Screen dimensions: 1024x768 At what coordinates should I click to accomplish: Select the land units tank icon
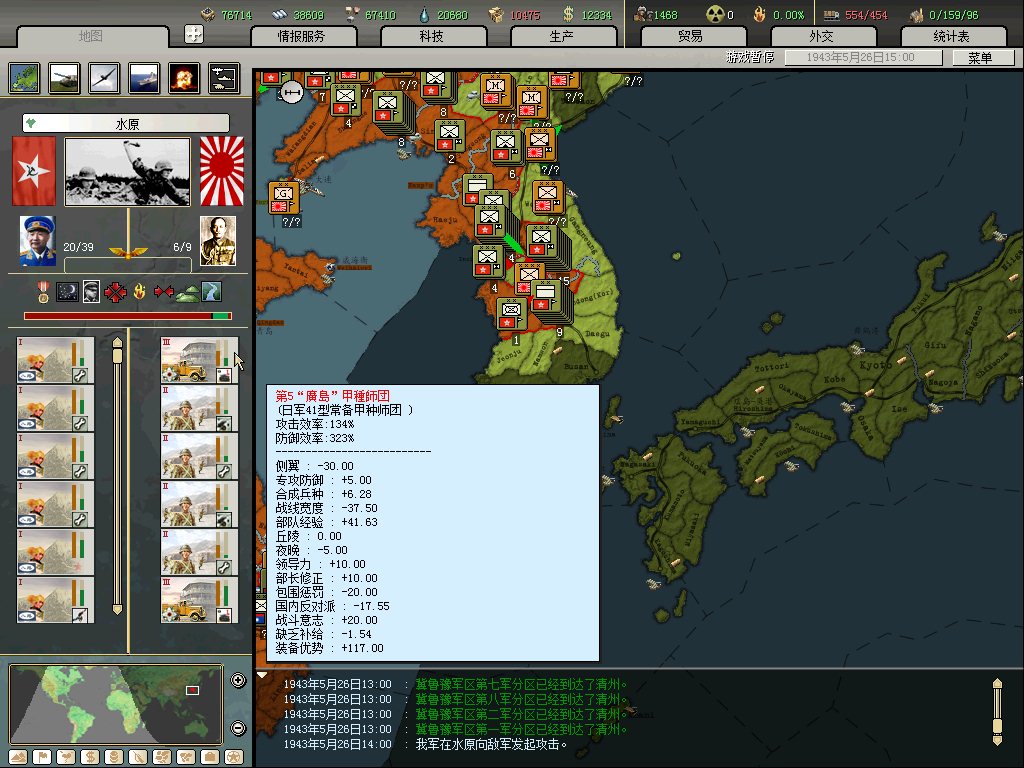point(64,77)
